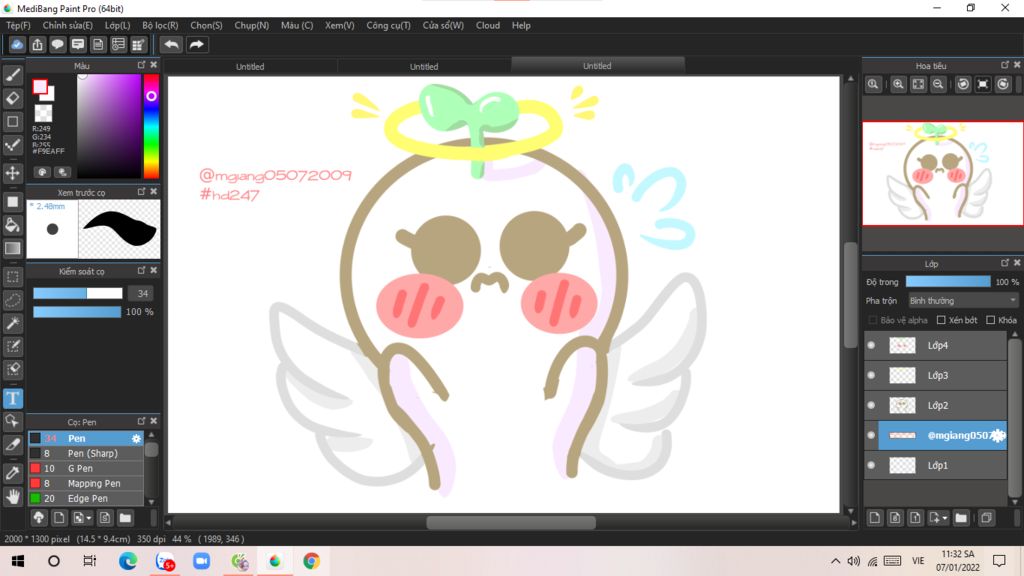This screenshot has width=1024, height=576.
Task: Adjust the Độ trong layer opacity slider
Action: [948, 281]
